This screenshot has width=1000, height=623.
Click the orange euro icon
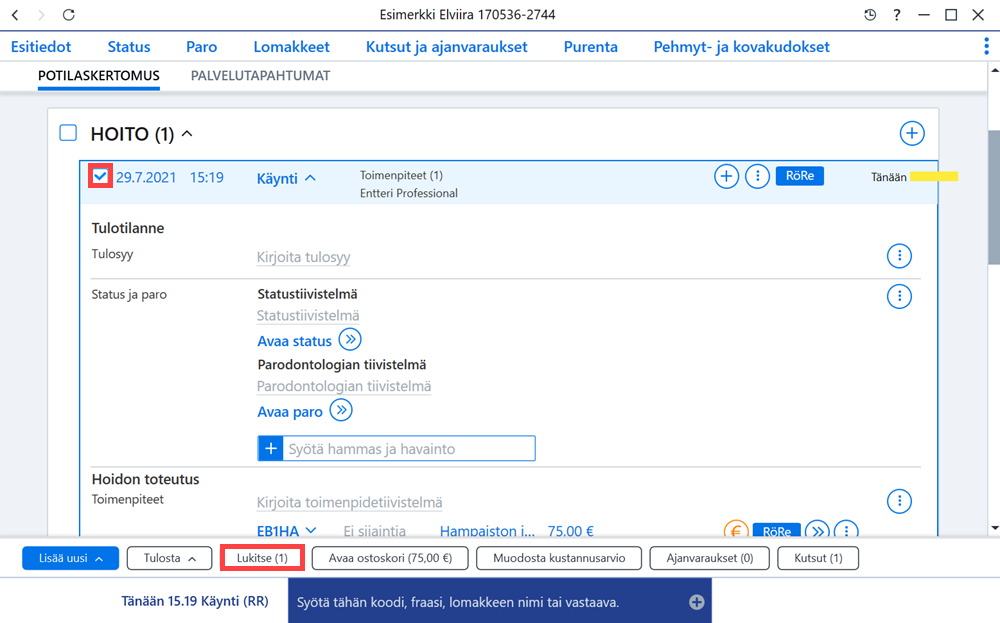736,530
